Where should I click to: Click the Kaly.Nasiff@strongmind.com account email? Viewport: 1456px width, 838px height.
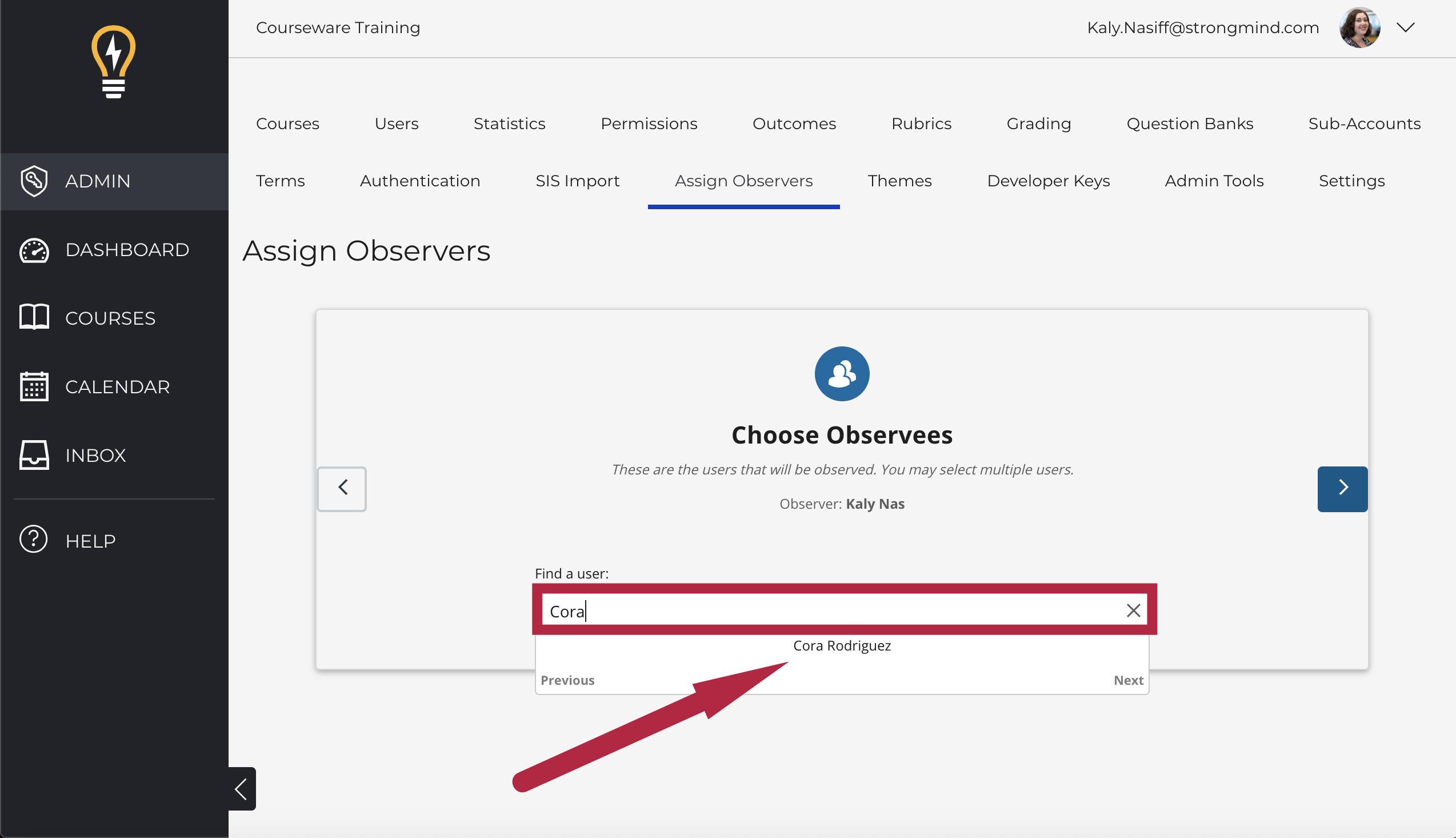coord(1203,27)
